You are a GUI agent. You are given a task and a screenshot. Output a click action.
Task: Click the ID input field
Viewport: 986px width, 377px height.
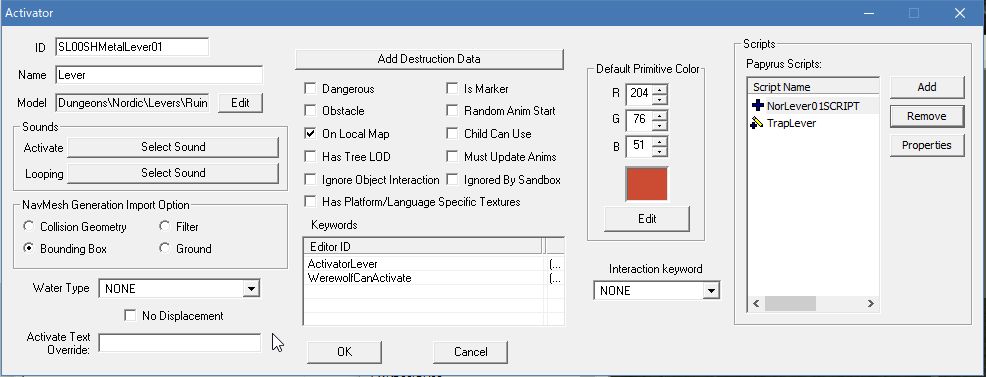132,46
